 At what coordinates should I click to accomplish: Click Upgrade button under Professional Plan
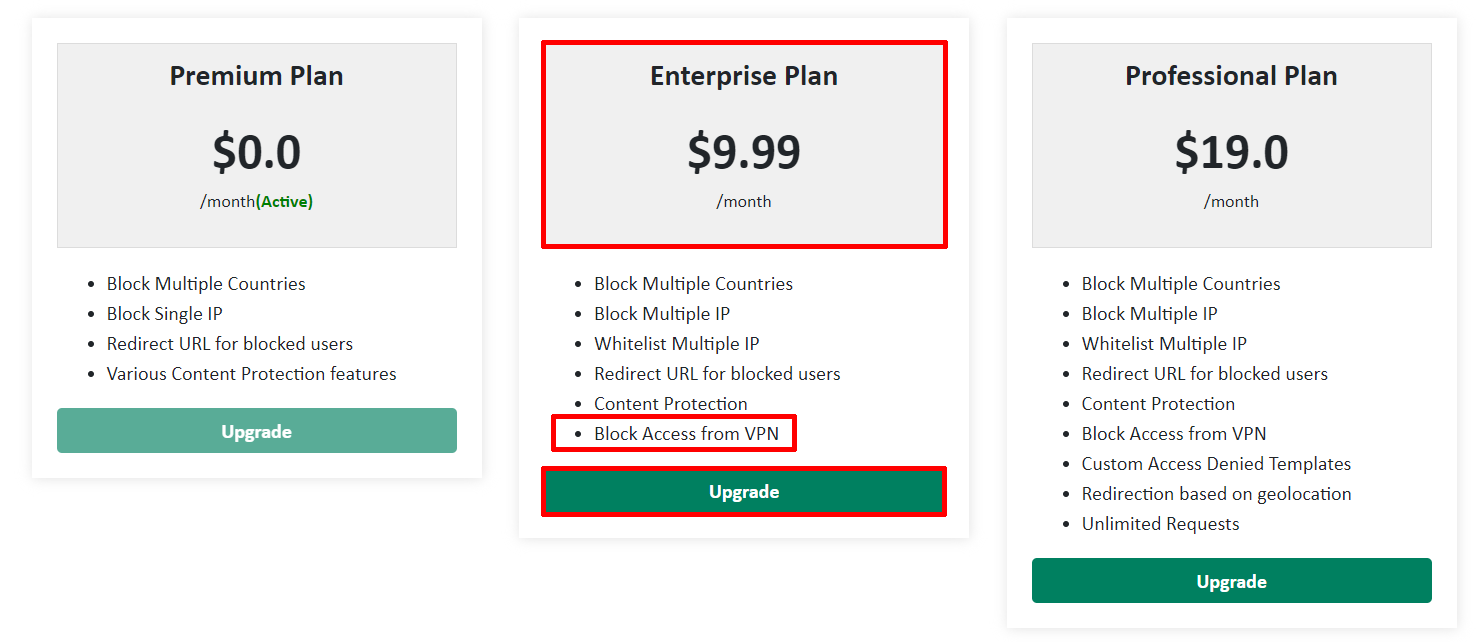click(1231, 580)
